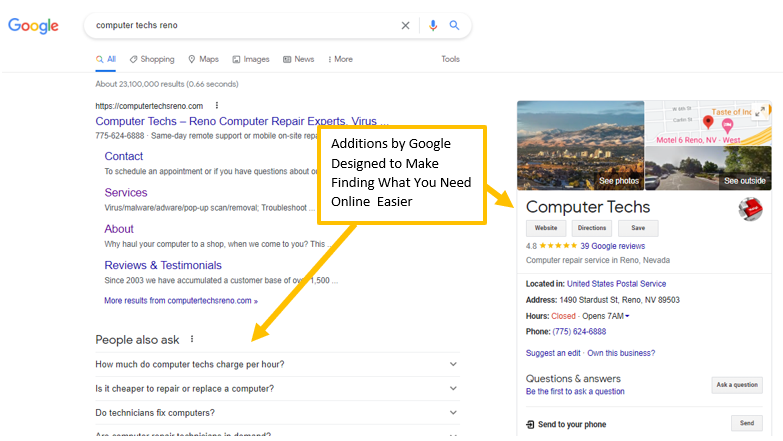Click the Directions button
Image resolution: width=783 pixels, height=441 pixels.
[592, 228]
